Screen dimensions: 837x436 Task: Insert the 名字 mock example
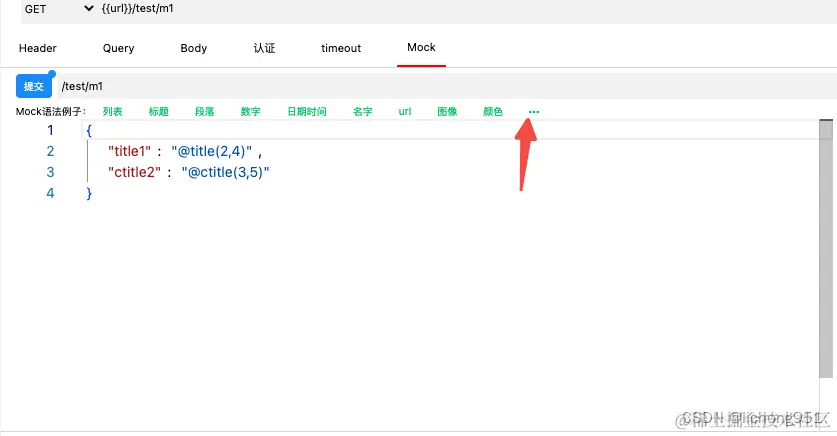[x=362, y=112]
